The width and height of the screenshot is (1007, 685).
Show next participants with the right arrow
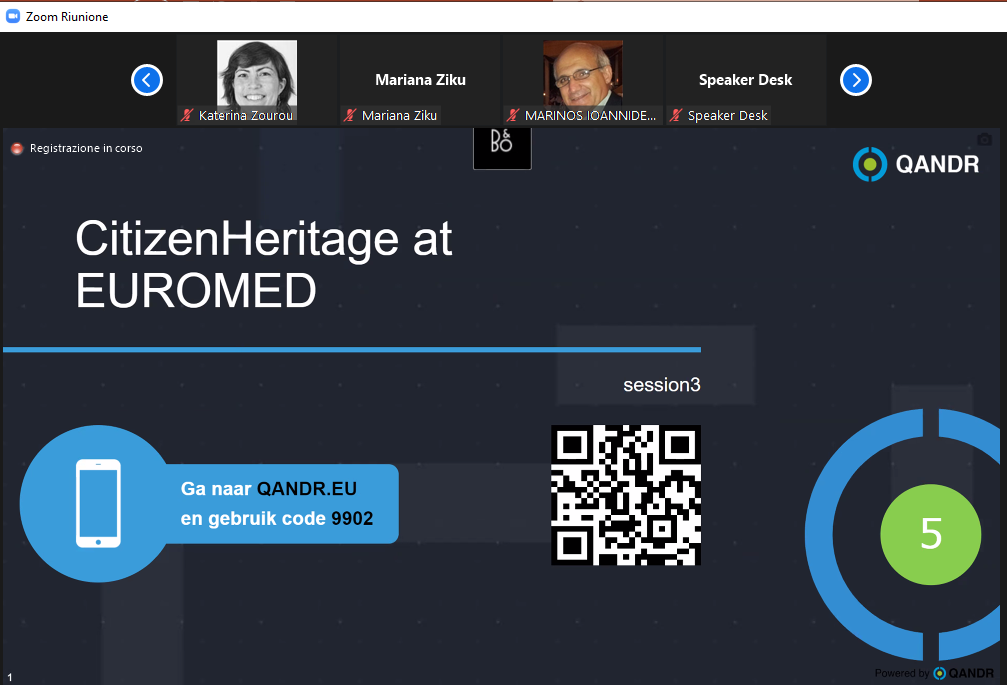(x=855, y=80)
